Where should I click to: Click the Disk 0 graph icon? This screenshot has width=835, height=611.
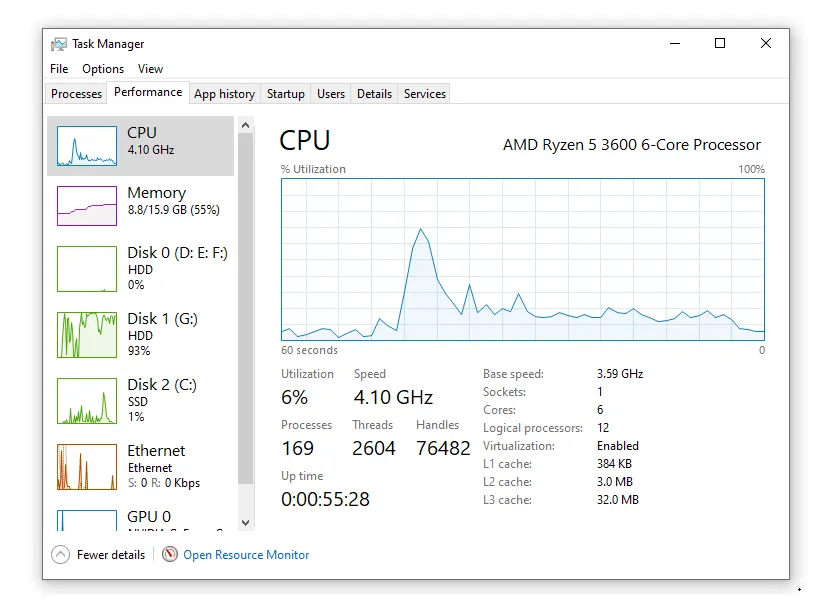[x=87, y=268]
